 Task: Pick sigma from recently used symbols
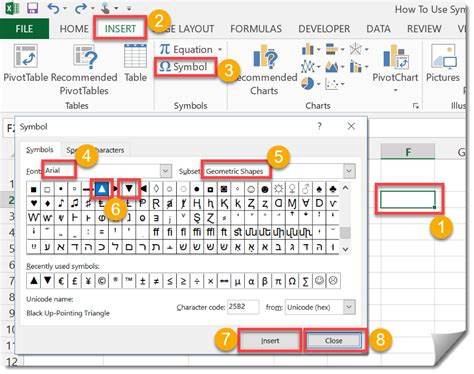(x=305, y=281)
